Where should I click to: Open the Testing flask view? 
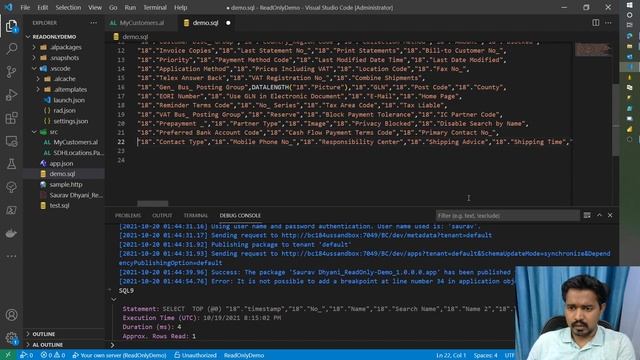pos(11,164)
